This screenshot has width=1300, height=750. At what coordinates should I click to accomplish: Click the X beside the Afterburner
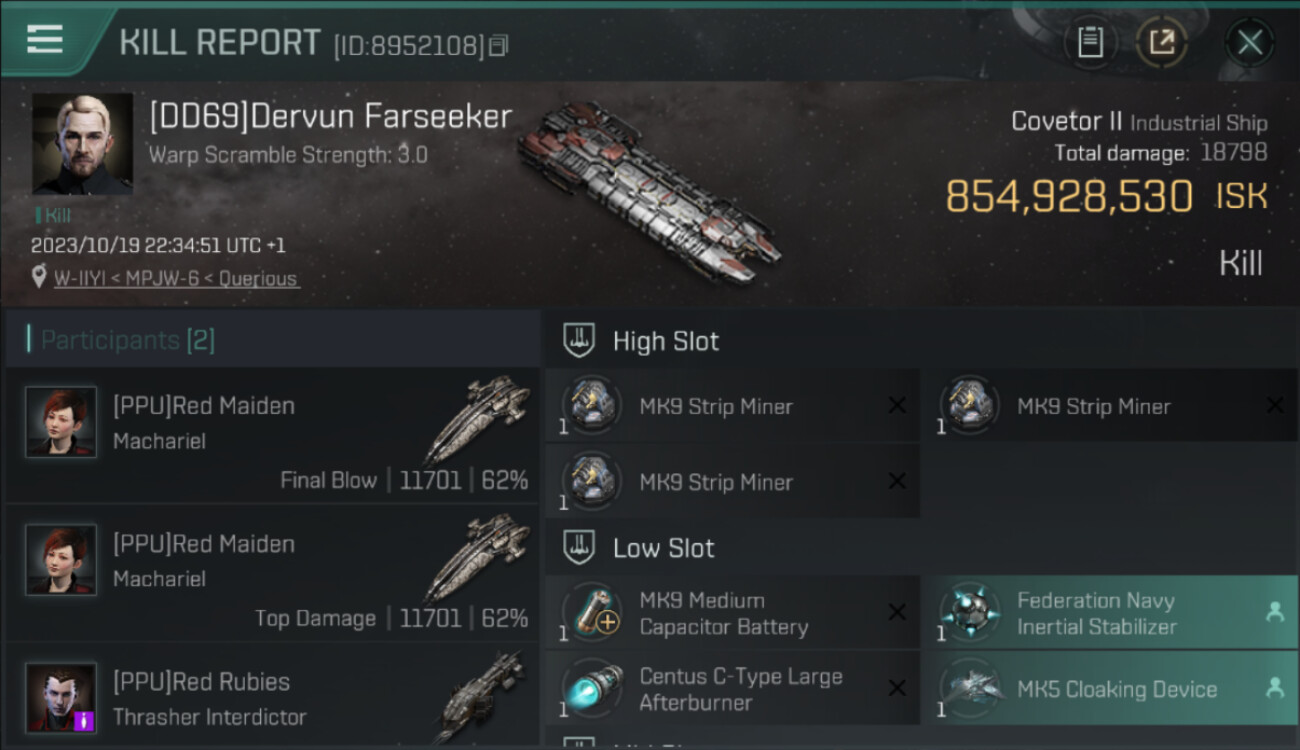[897, 688]
